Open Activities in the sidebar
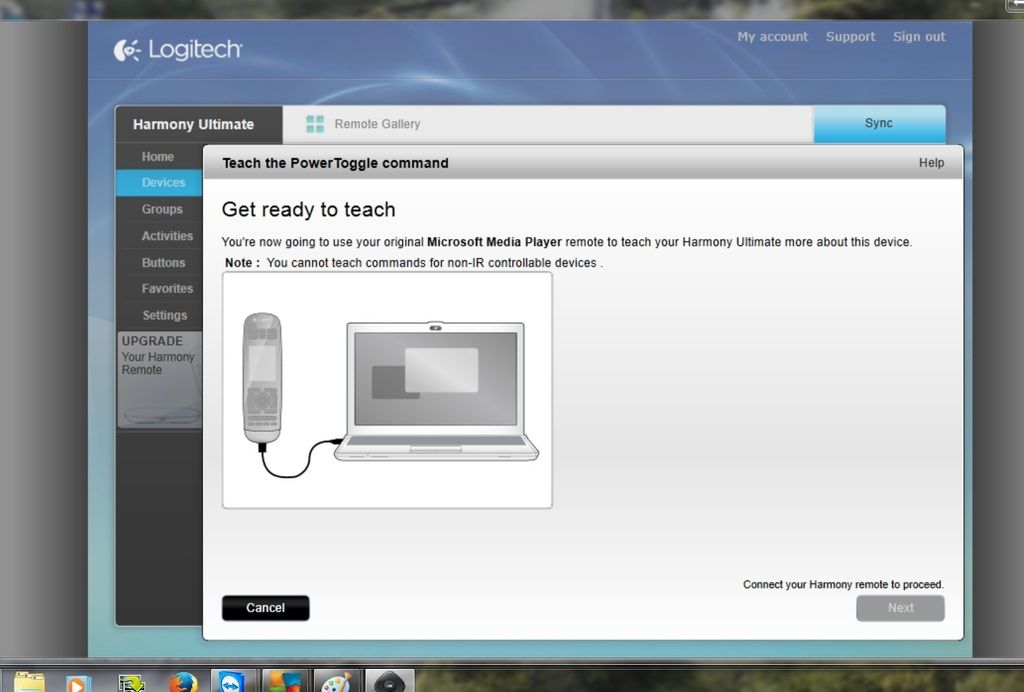This screenshot has height=692, width=1024. pyautogui.click(x=159, y=236)
